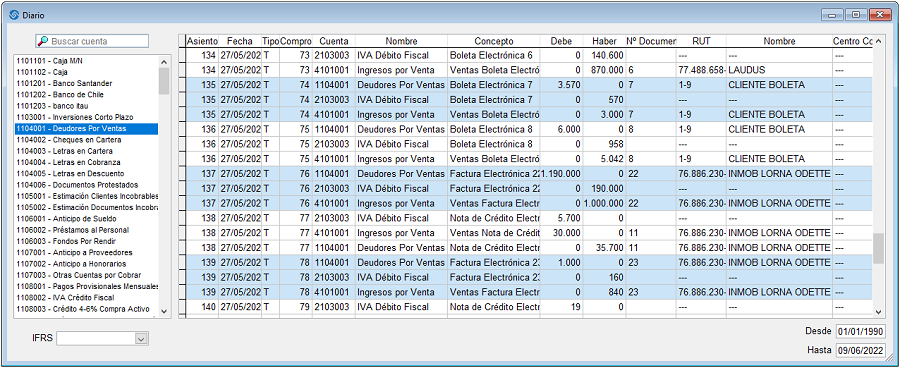Click the Haber column header
Screen dimensions: 900x368
(604, 41)
